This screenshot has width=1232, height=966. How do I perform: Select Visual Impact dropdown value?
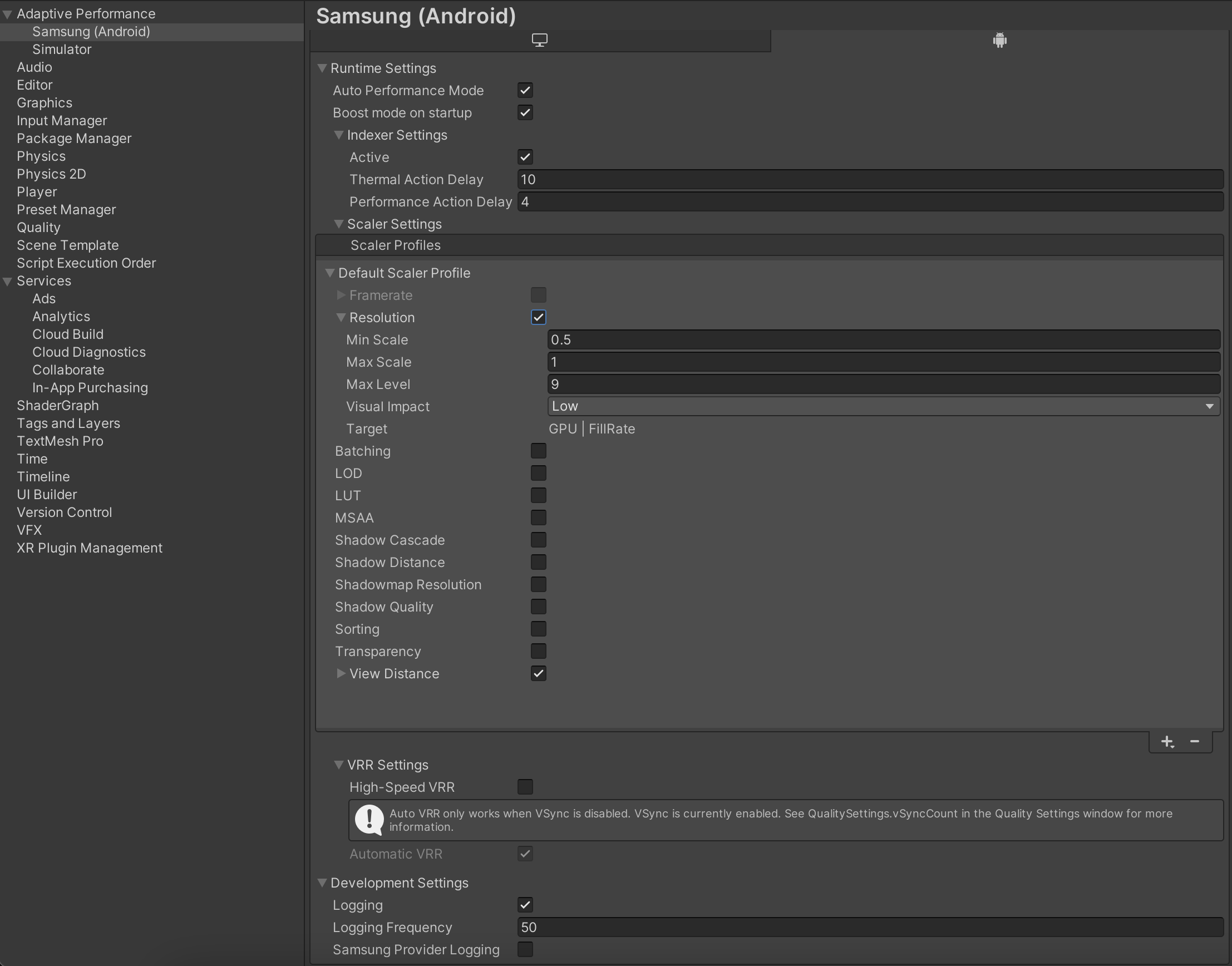pos(884,406)
